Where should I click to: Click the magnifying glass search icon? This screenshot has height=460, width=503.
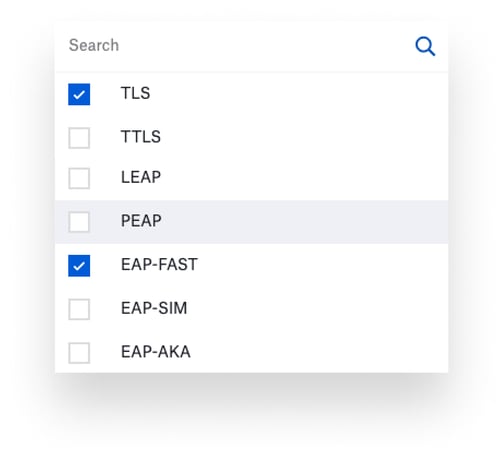click(x=425, y=46)
